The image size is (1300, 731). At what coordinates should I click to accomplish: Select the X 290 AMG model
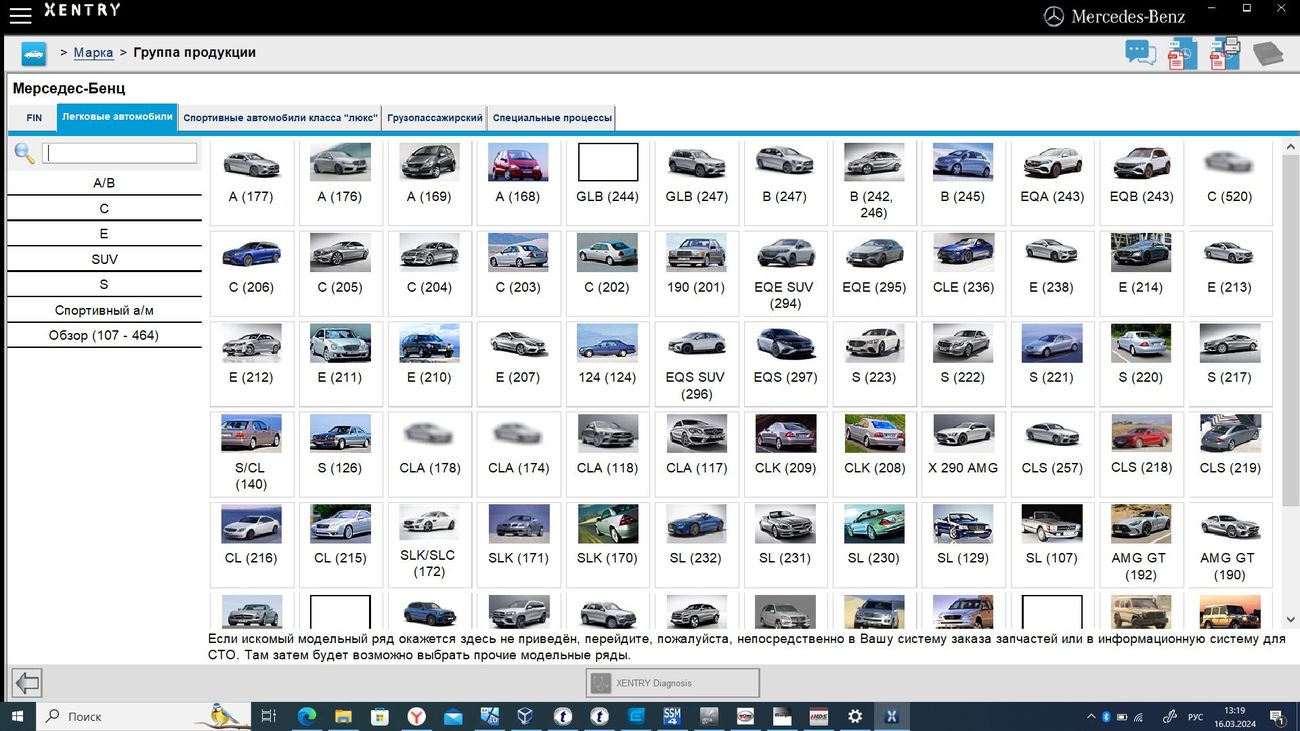(963, 454)
